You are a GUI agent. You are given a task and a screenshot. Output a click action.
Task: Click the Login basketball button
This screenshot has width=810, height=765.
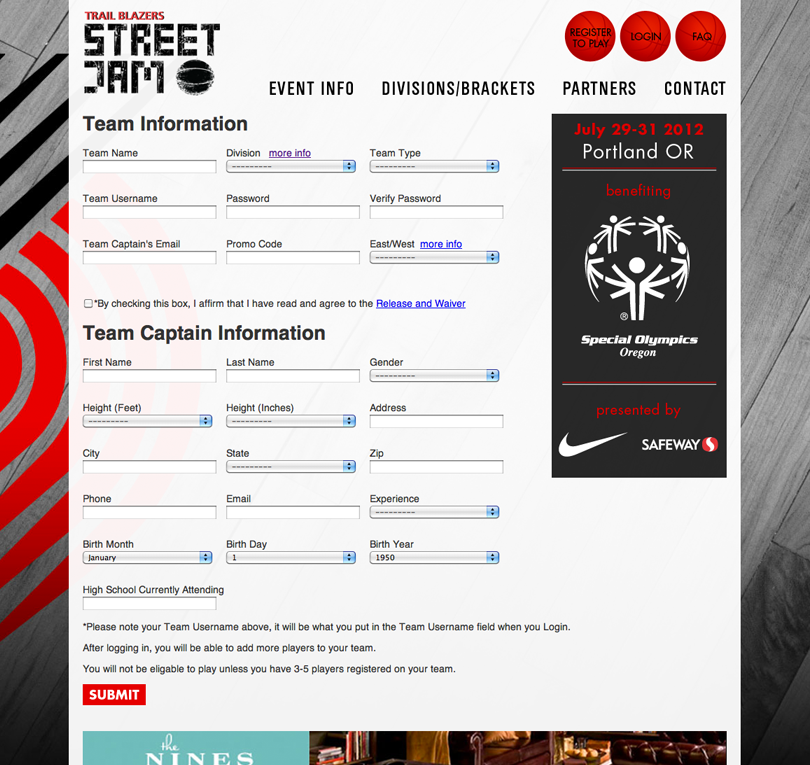point(645,37)
